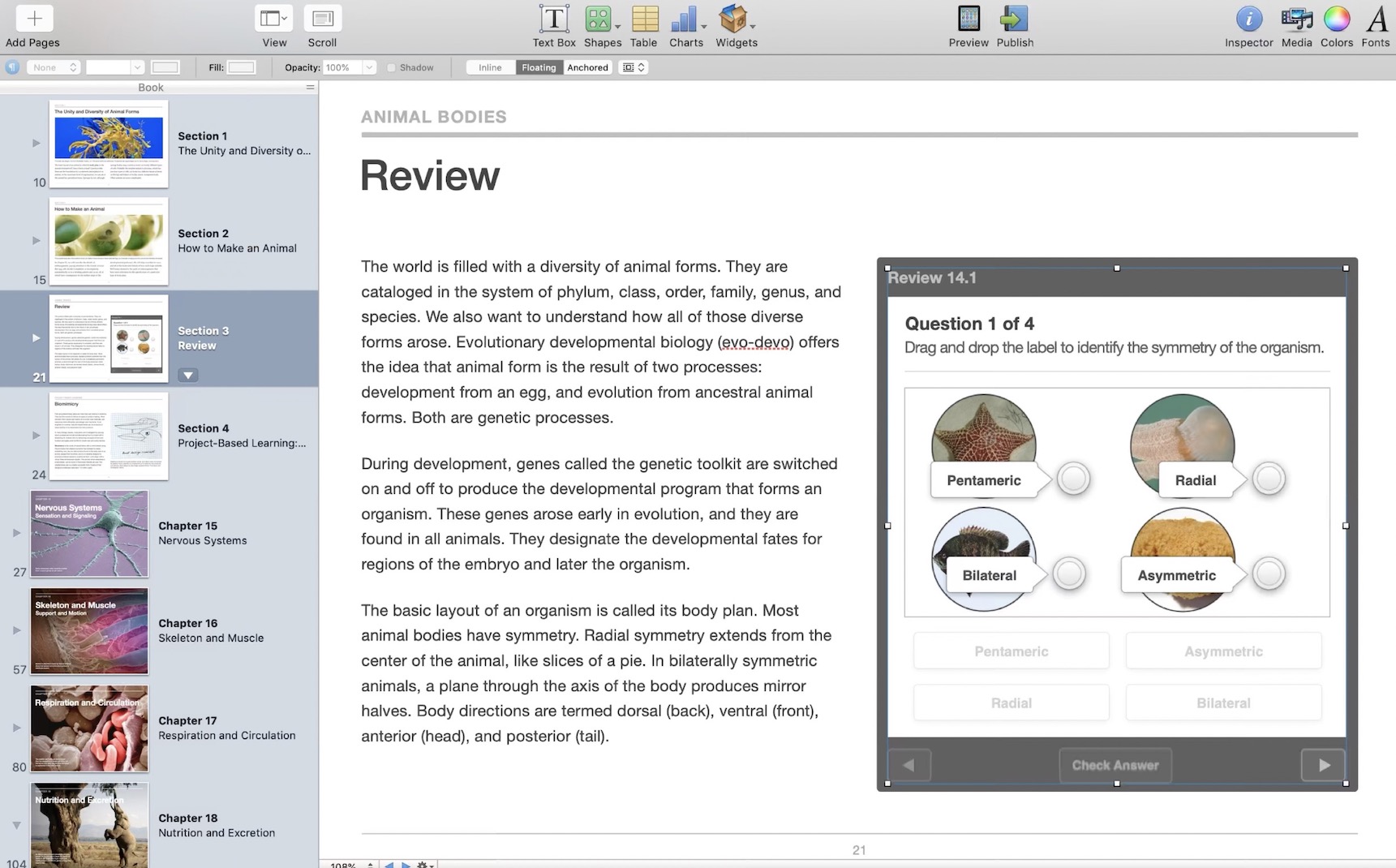The image size is (1396, 868).
Task: Click the Preview toolbar icon
Action: pyautogui.click(x=969, y=19)
